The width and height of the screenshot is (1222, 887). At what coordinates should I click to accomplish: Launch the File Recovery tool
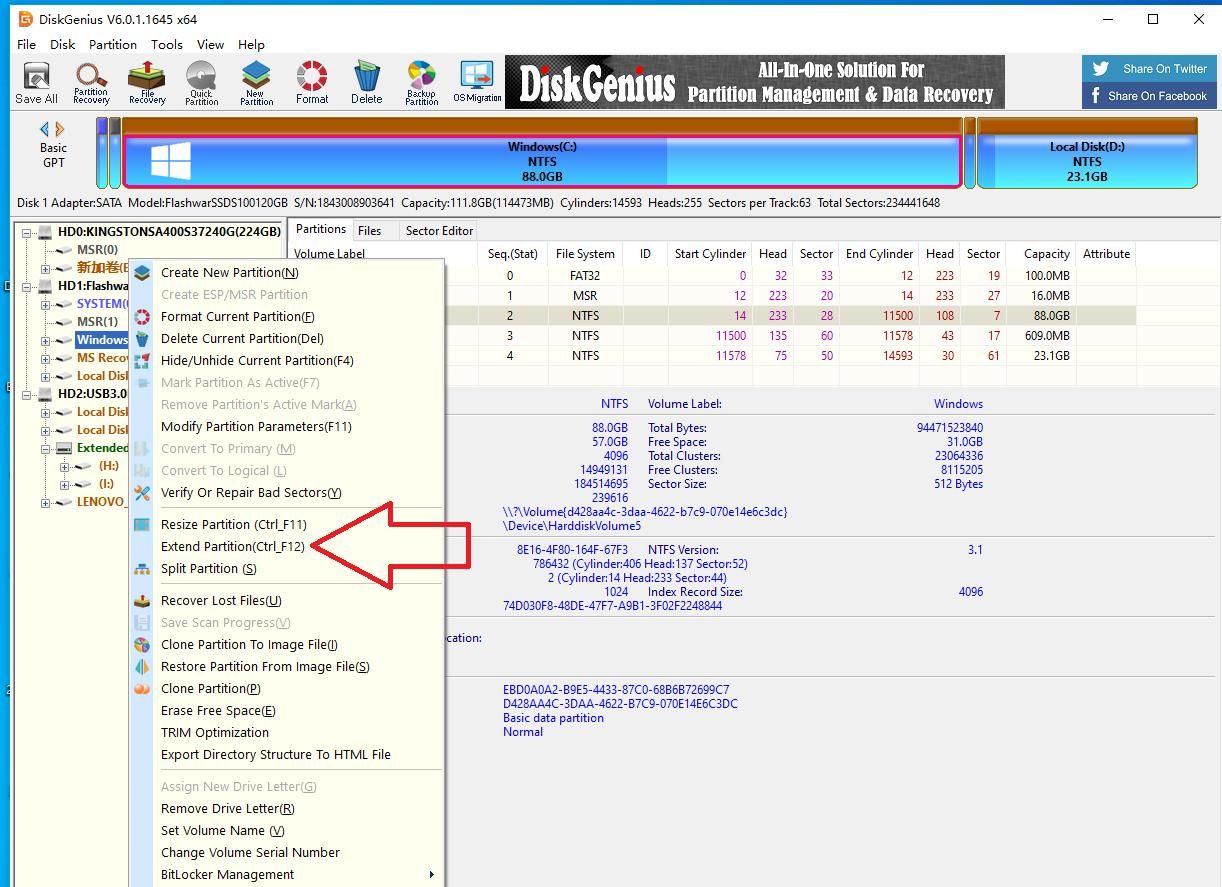click(x=146, y=83)
